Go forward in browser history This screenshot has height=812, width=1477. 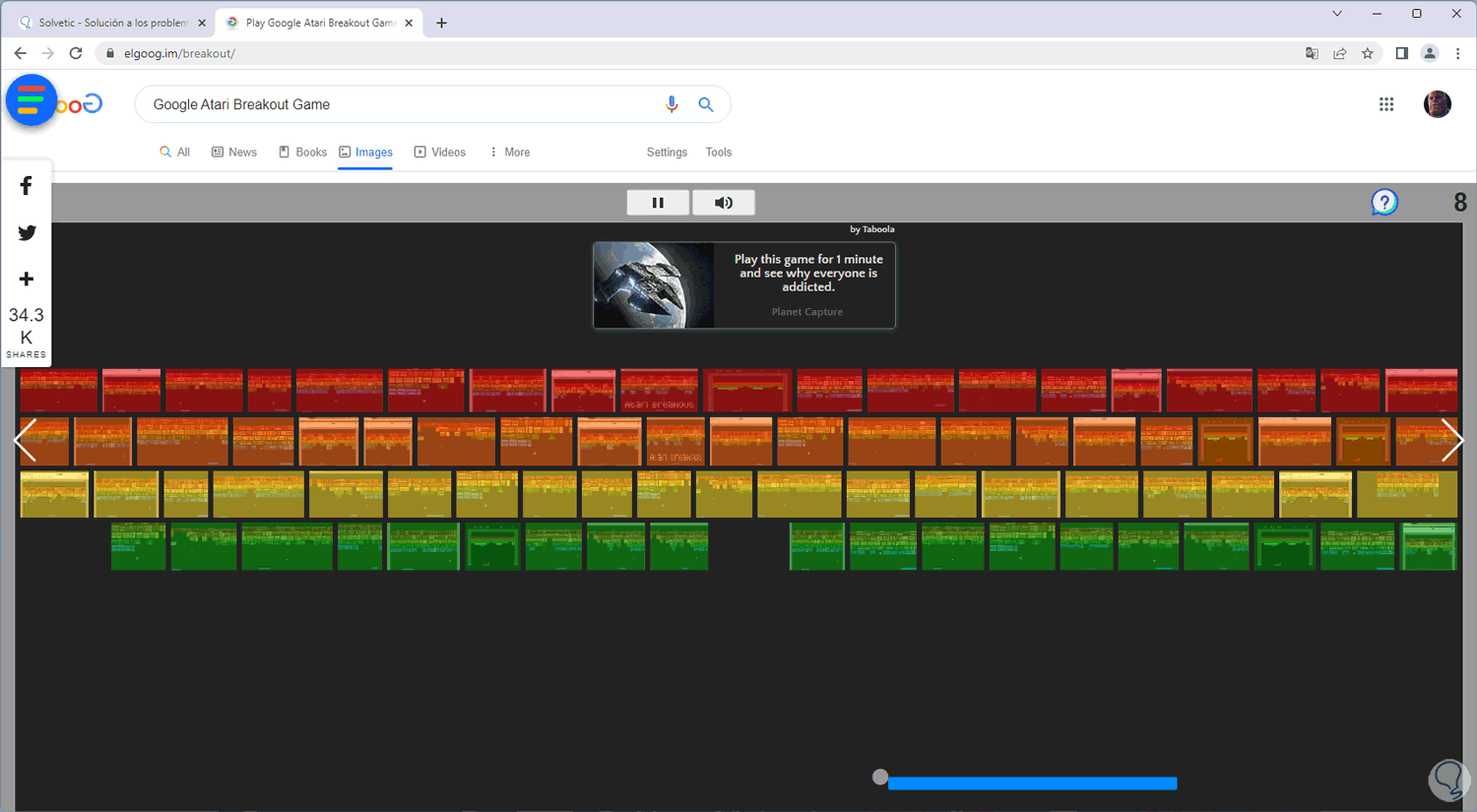(x=48, y=53)
